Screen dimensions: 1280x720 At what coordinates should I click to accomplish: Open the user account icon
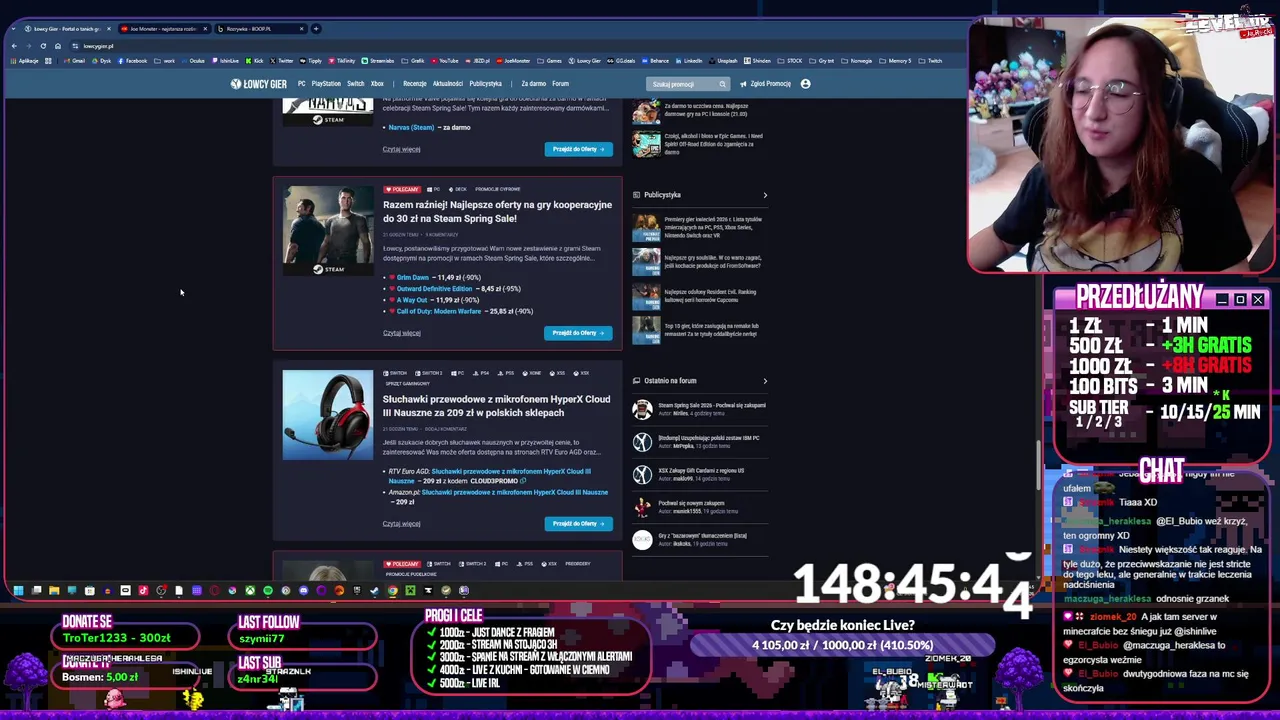point(806,84)
